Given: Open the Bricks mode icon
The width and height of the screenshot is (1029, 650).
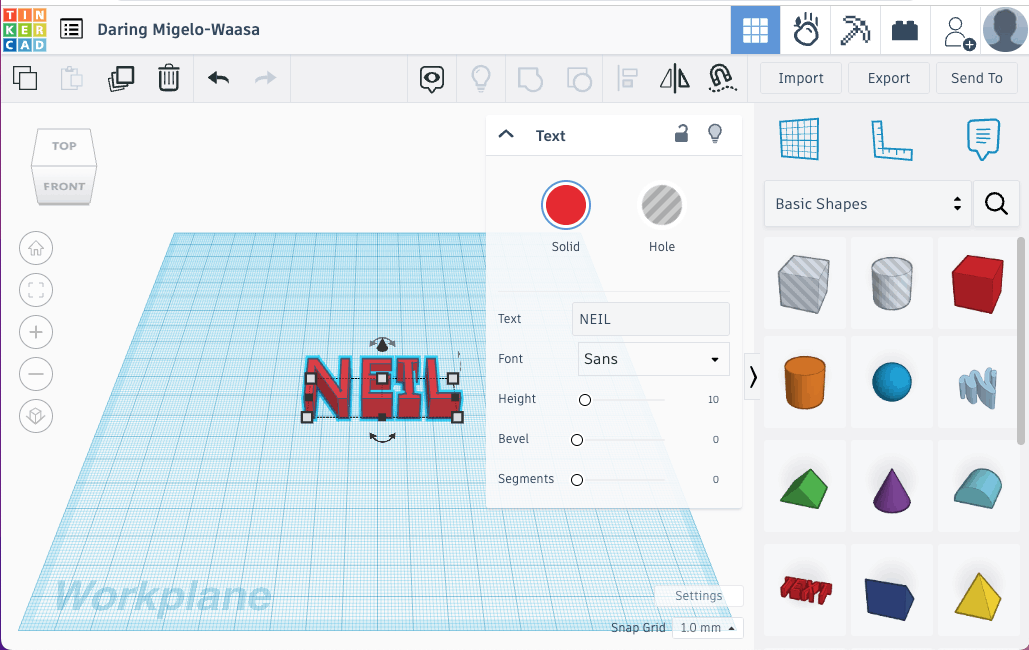Looking at the screenshot, I should click(x=904, y=30).
